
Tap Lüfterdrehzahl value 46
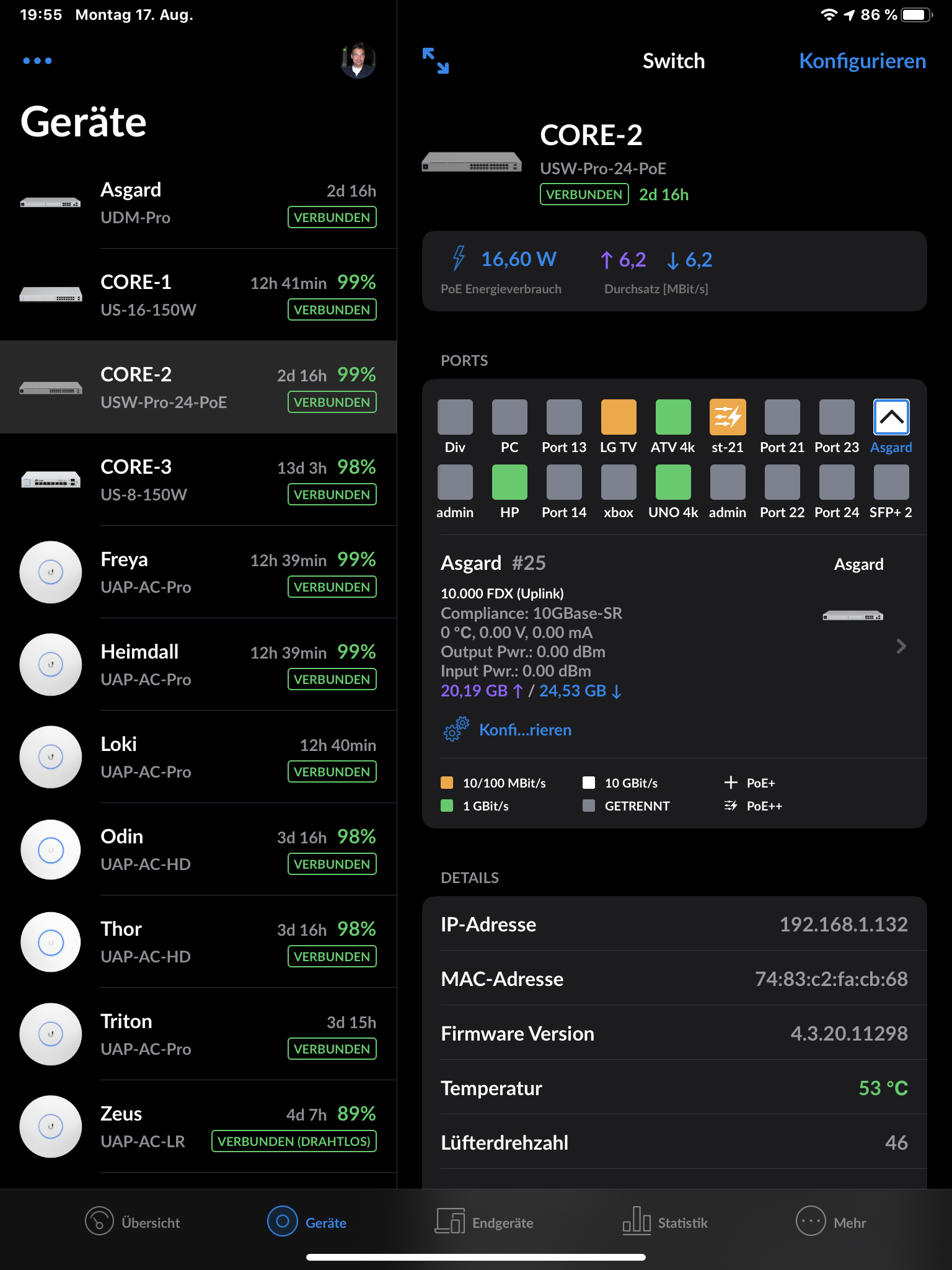(x=896, y=1142)
